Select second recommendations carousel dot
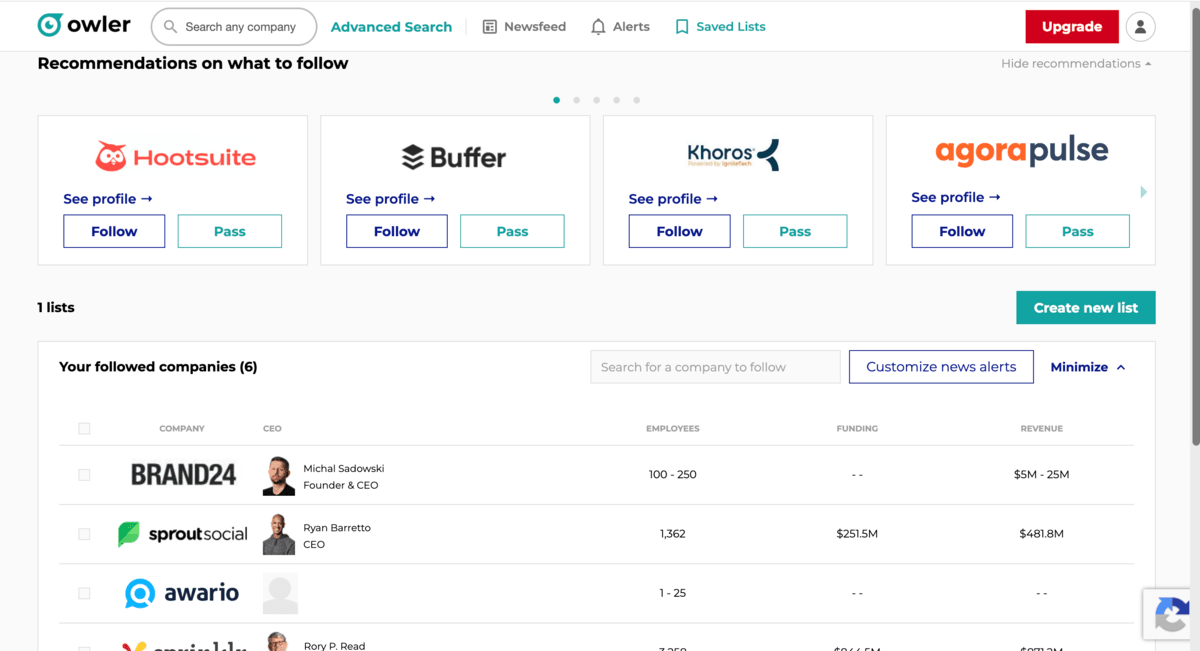Viewport: 1200px width, 651px height. click(576, 100)
